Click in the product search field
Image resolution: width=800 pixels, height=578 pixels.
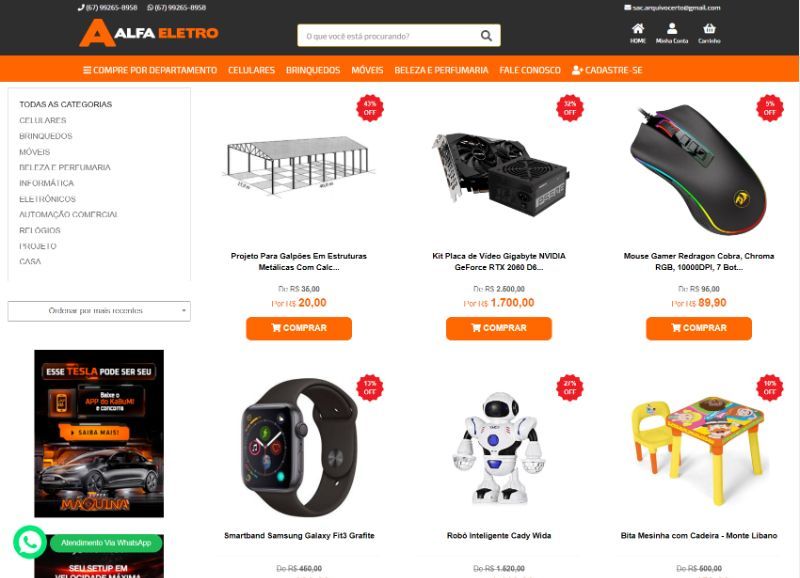pos(388,36)
